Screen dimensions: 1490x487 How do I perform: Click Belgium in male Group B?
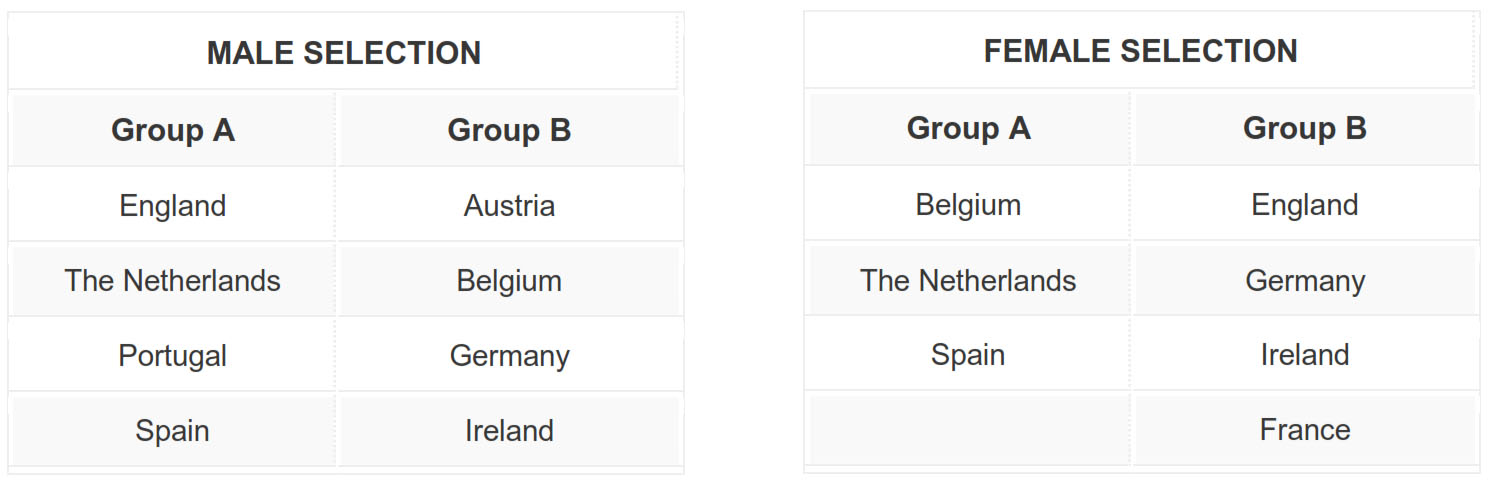coord(509,280)
